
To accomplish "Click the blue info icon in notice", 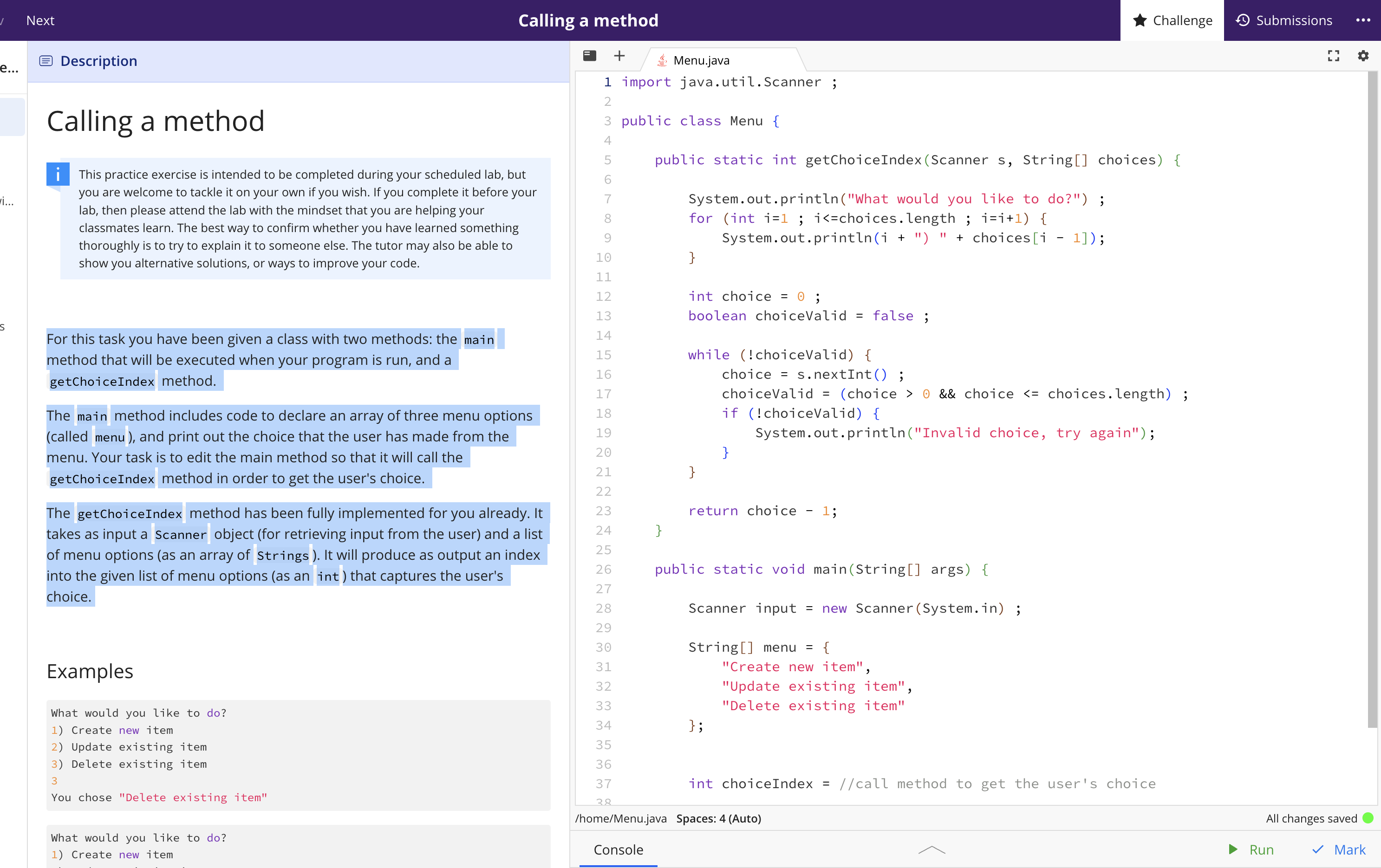I will 58,174.
